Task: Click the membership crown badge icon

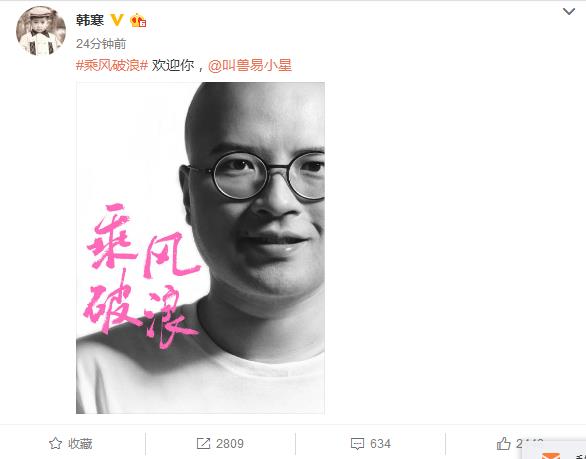Action: tap(138, 20)
